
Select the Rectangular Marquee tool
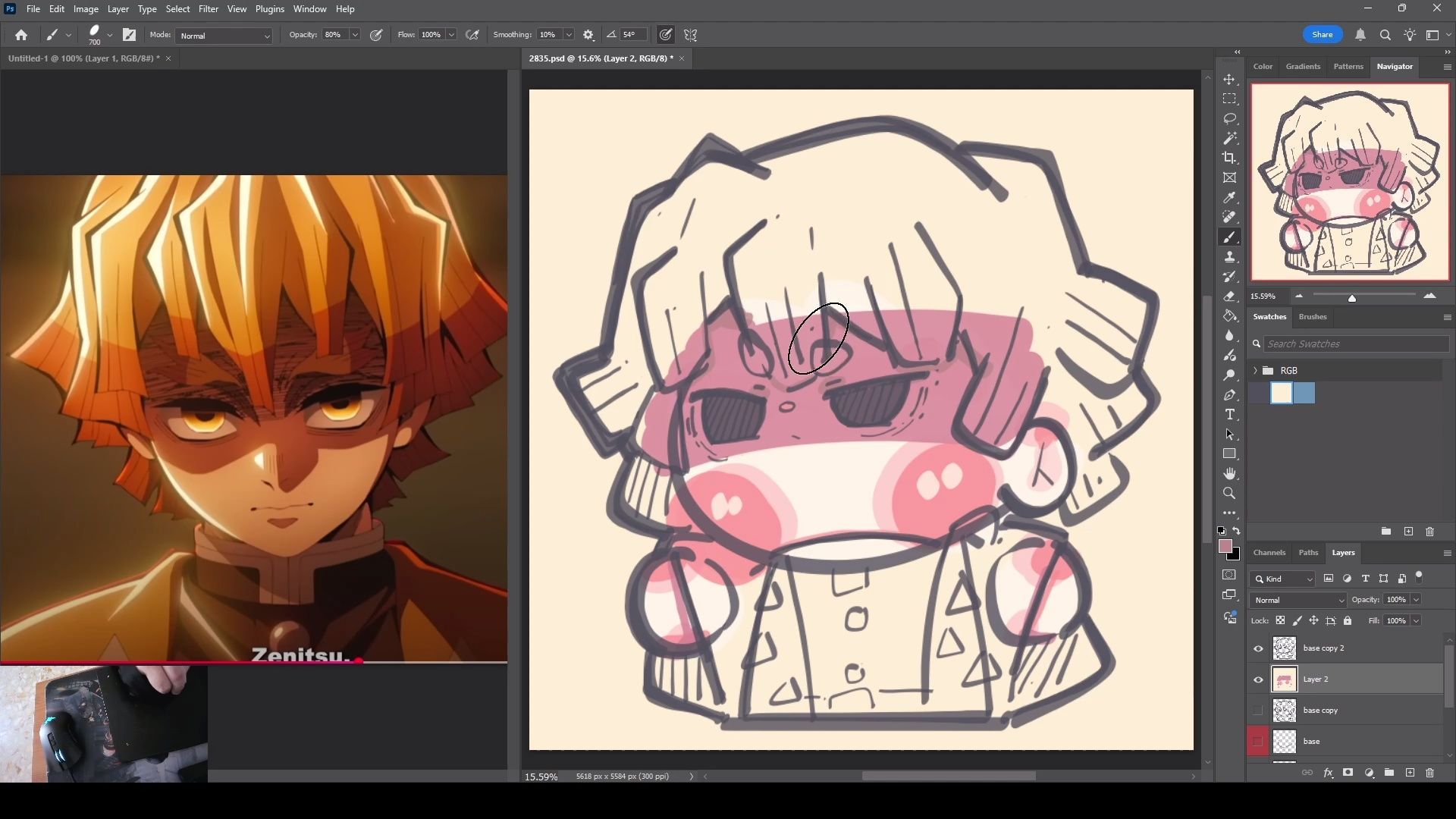pyautogui.click(x=1229, y=99)
